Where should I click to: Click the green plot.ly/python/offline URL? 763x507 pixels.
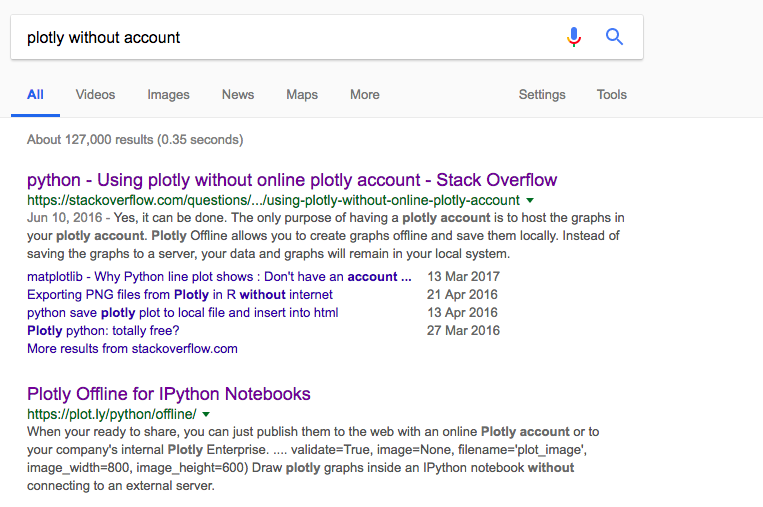112,414
